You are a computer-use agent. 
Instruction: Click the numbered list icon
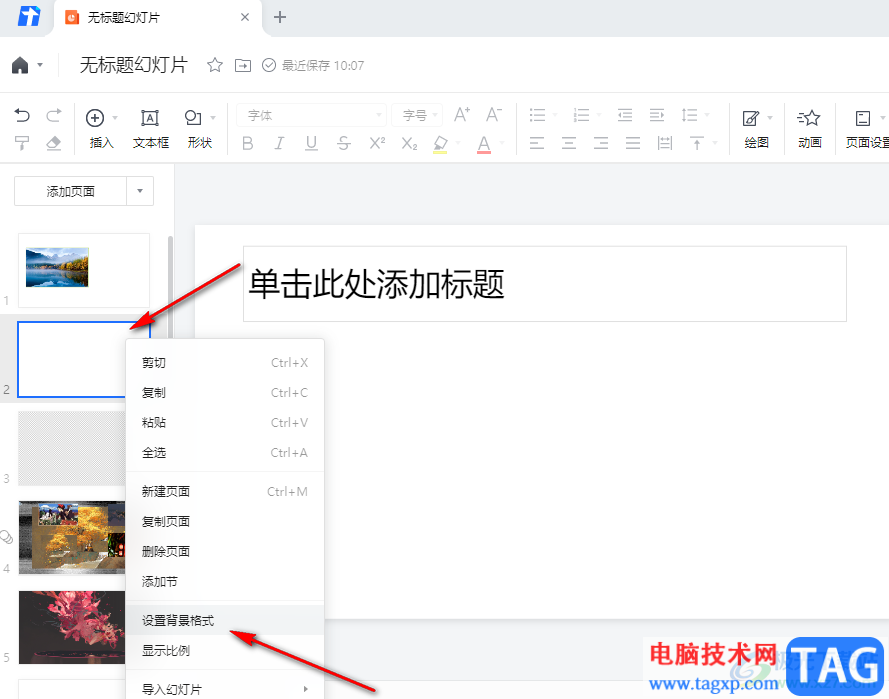581,116
